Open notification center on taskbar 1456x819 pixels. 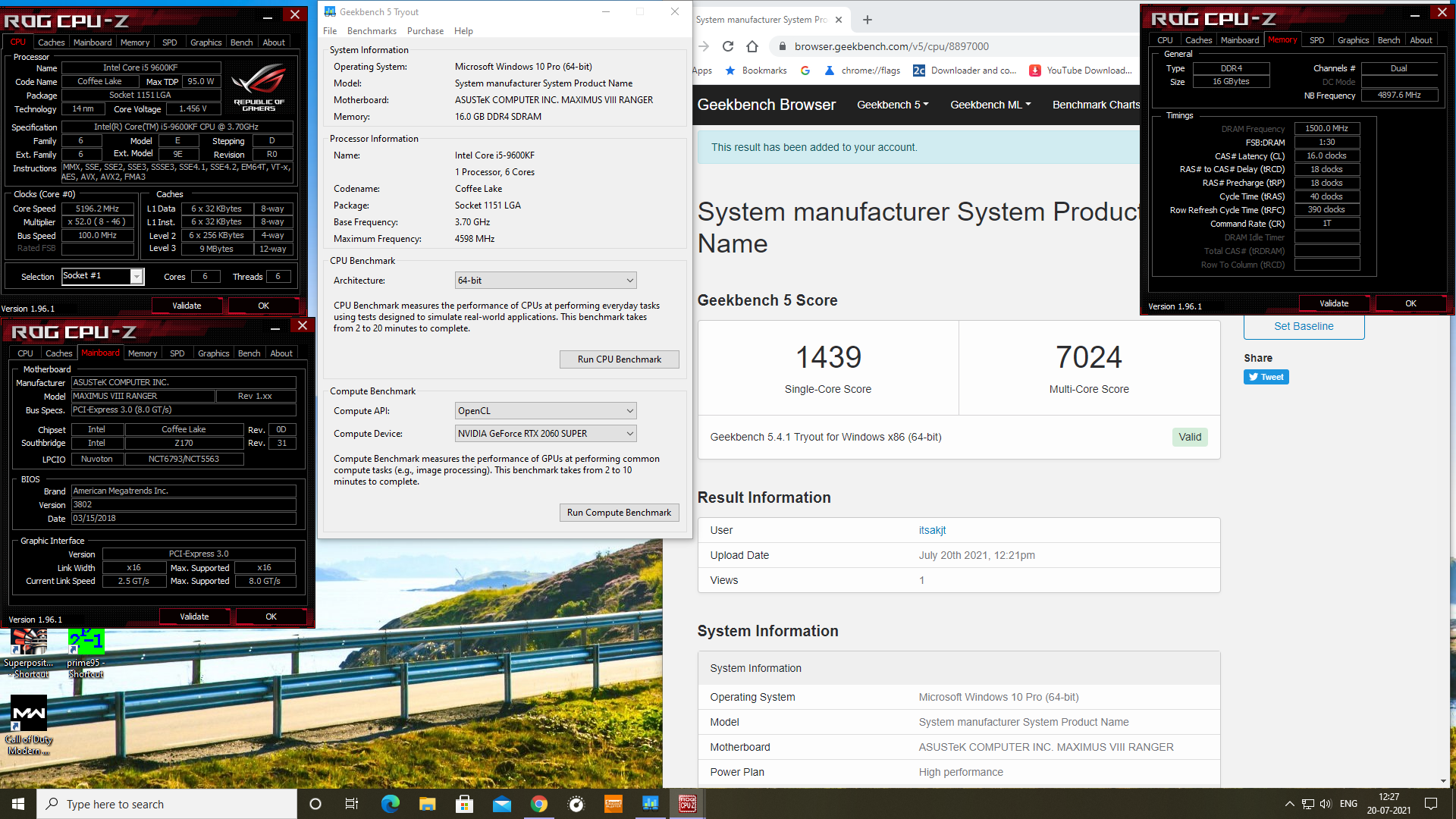tap(1431, 804)
